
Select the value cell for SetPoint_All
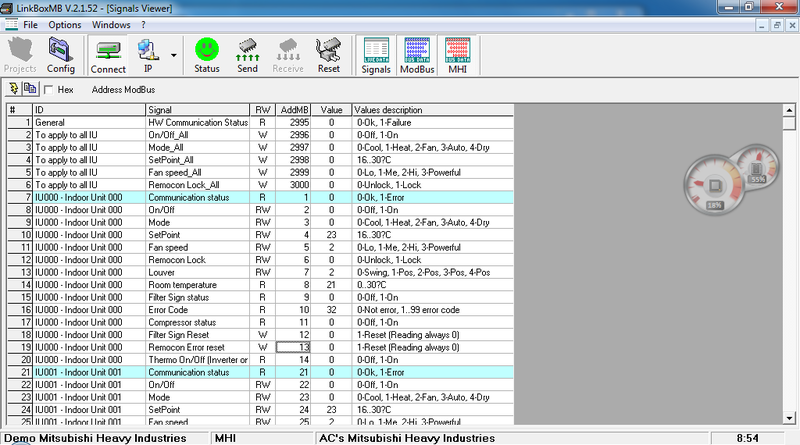click(330, 158)
